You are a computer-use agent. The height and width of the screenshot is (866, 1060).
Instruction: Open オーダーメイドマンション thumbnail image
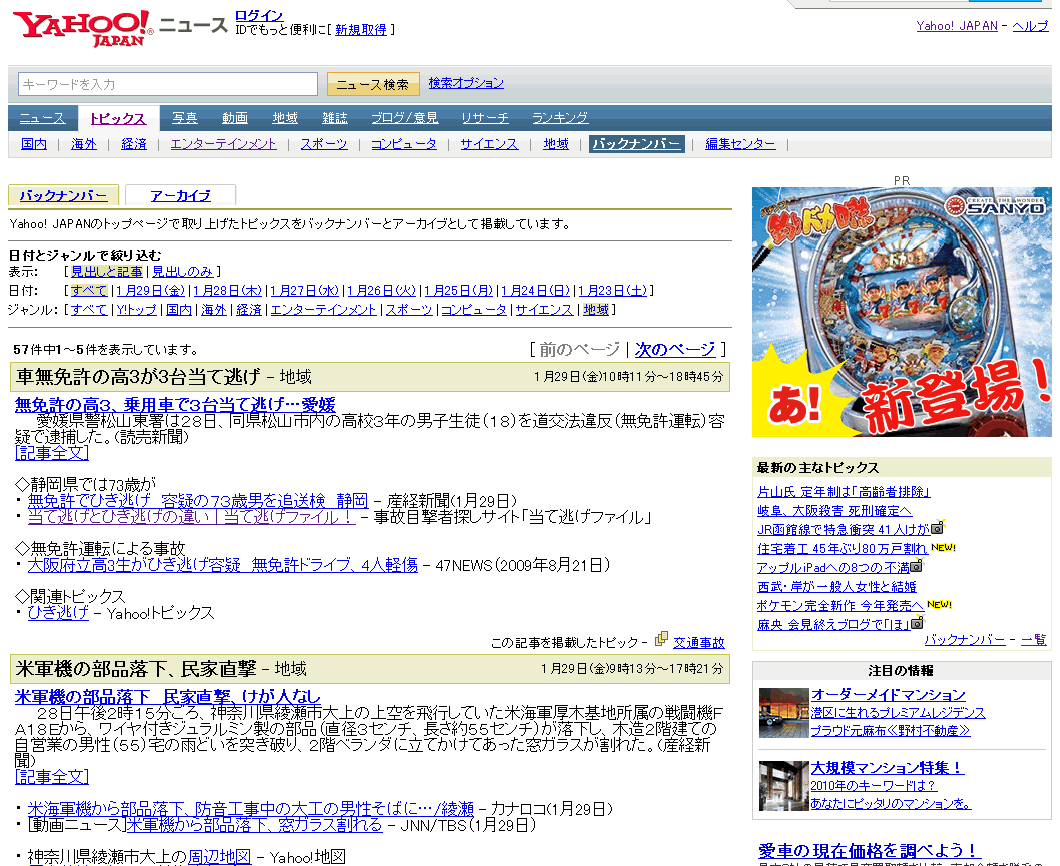tap(784, 713)
